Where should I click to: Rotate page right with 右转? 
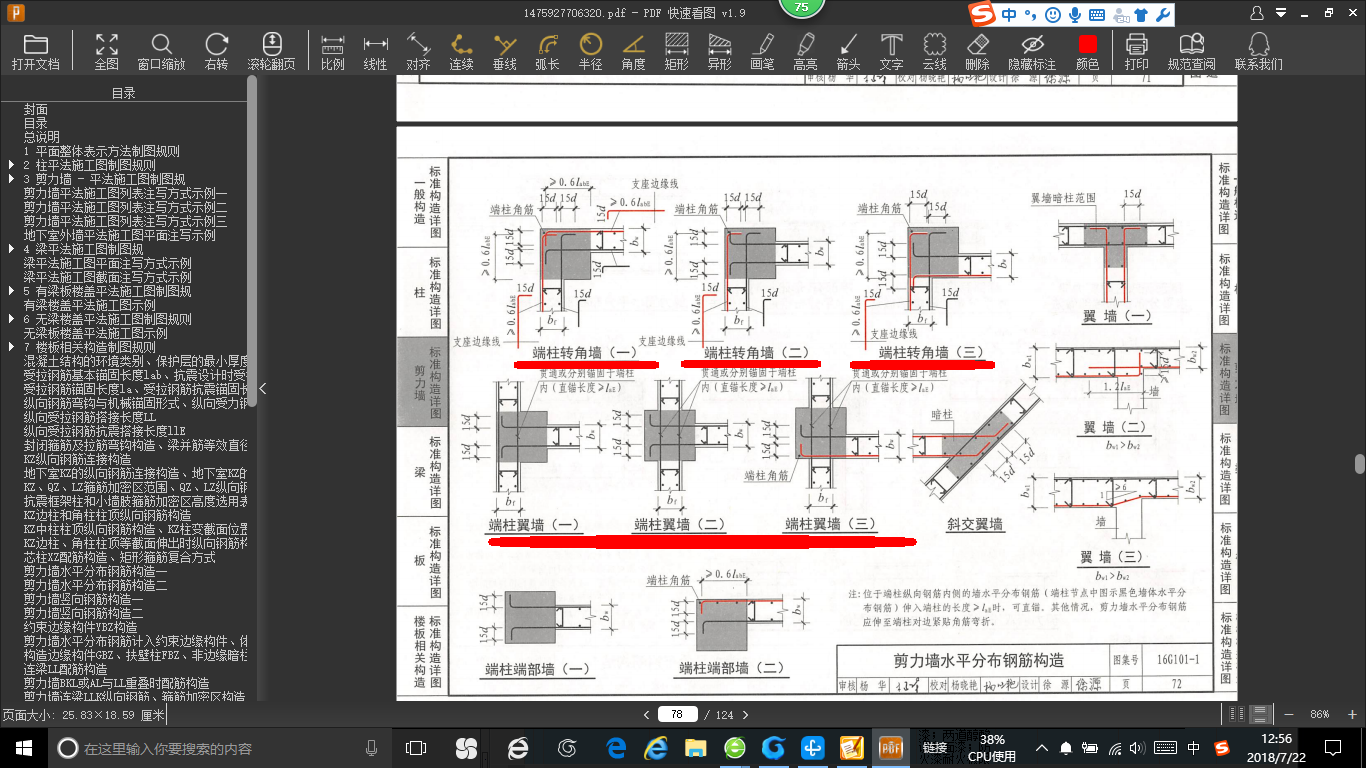[216, 51]
